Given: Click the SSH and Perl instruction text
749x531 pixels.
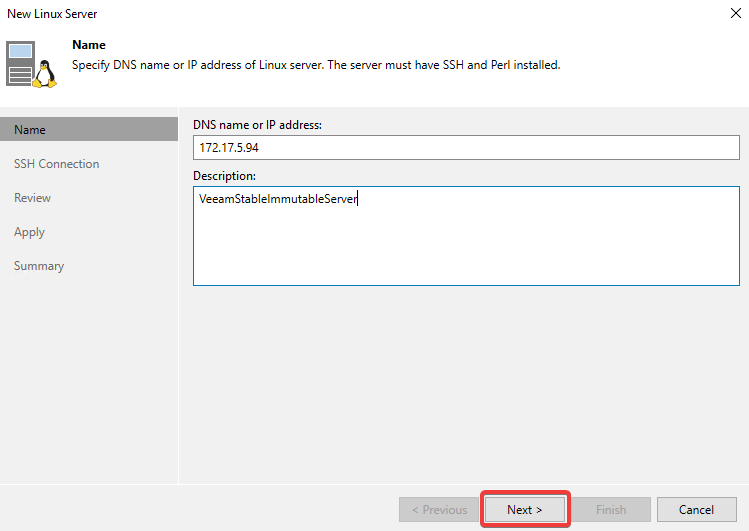Looking at the screenshot, I should [x=316, y=65].
